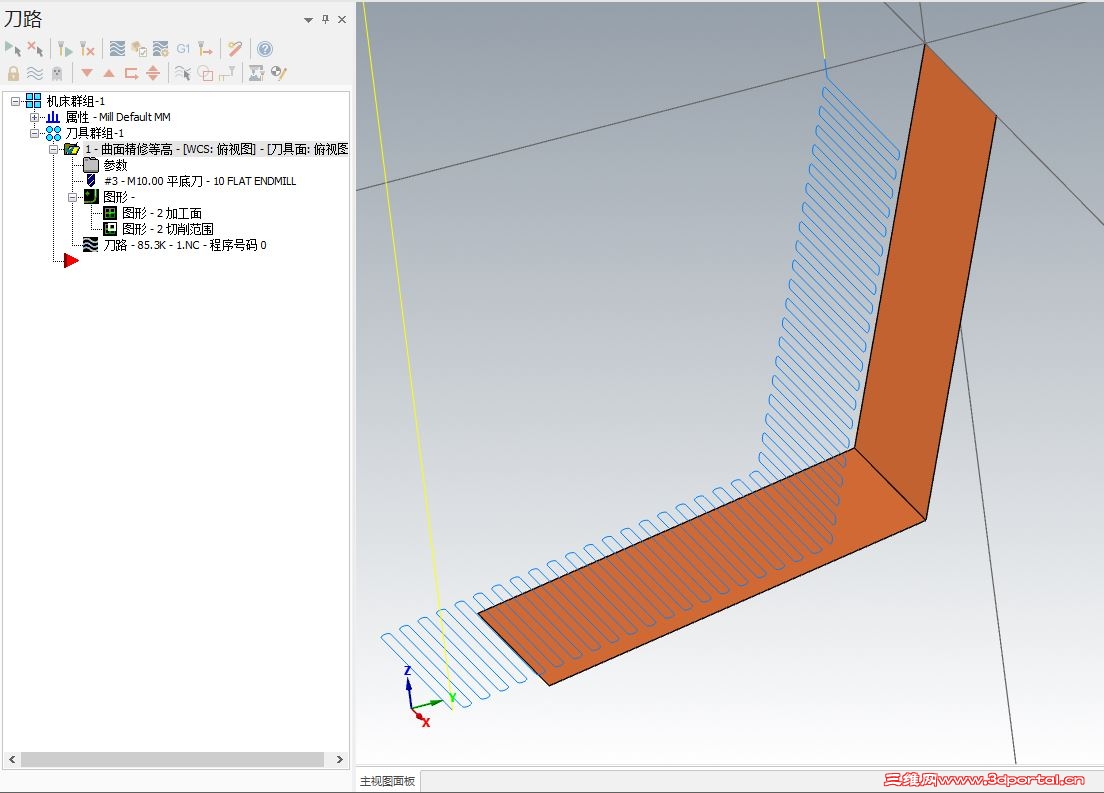Image resolution: width=1104 pixels, height=793 pixels.
Task: Switch to the 主视图面板 tab
Action: [387, 781]
